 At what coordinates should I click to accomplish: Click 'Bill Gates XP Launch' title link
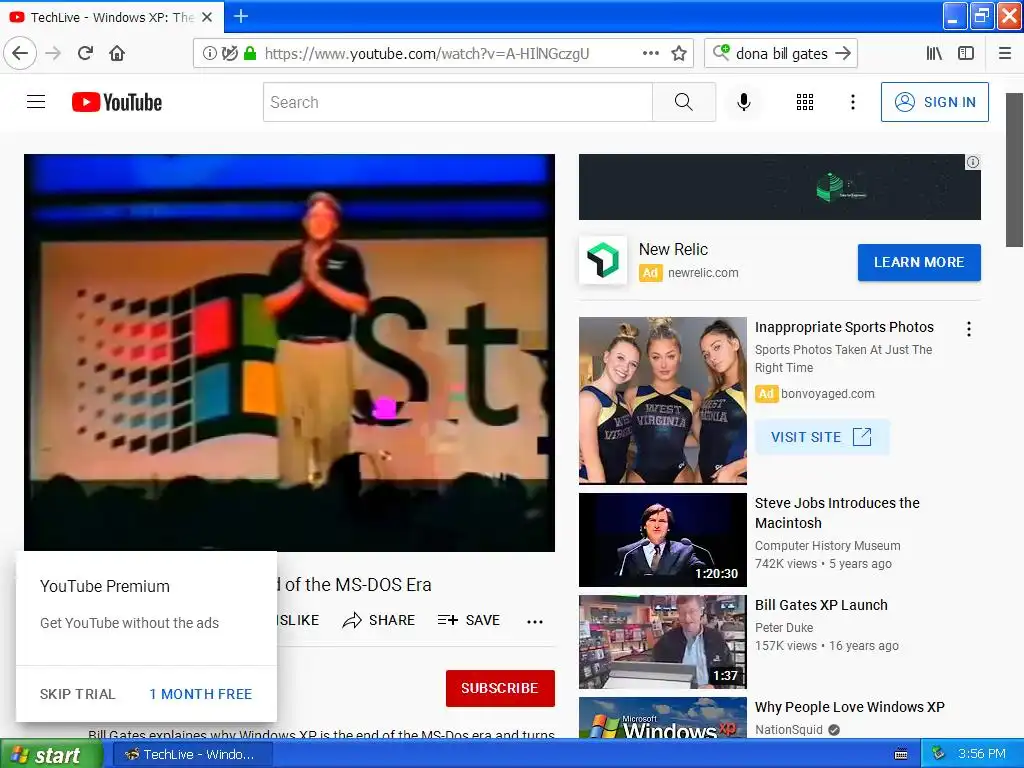click(821, 605)
